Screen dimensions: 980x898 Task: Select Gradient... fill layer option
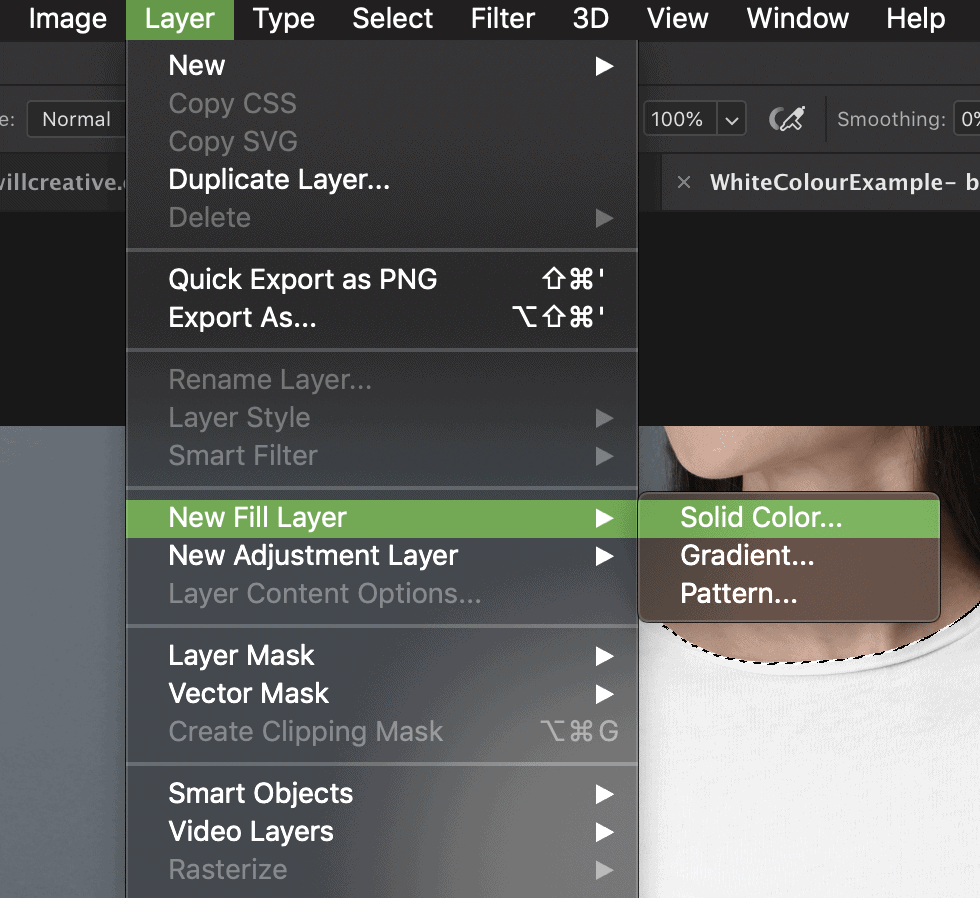tap(789, 556)
